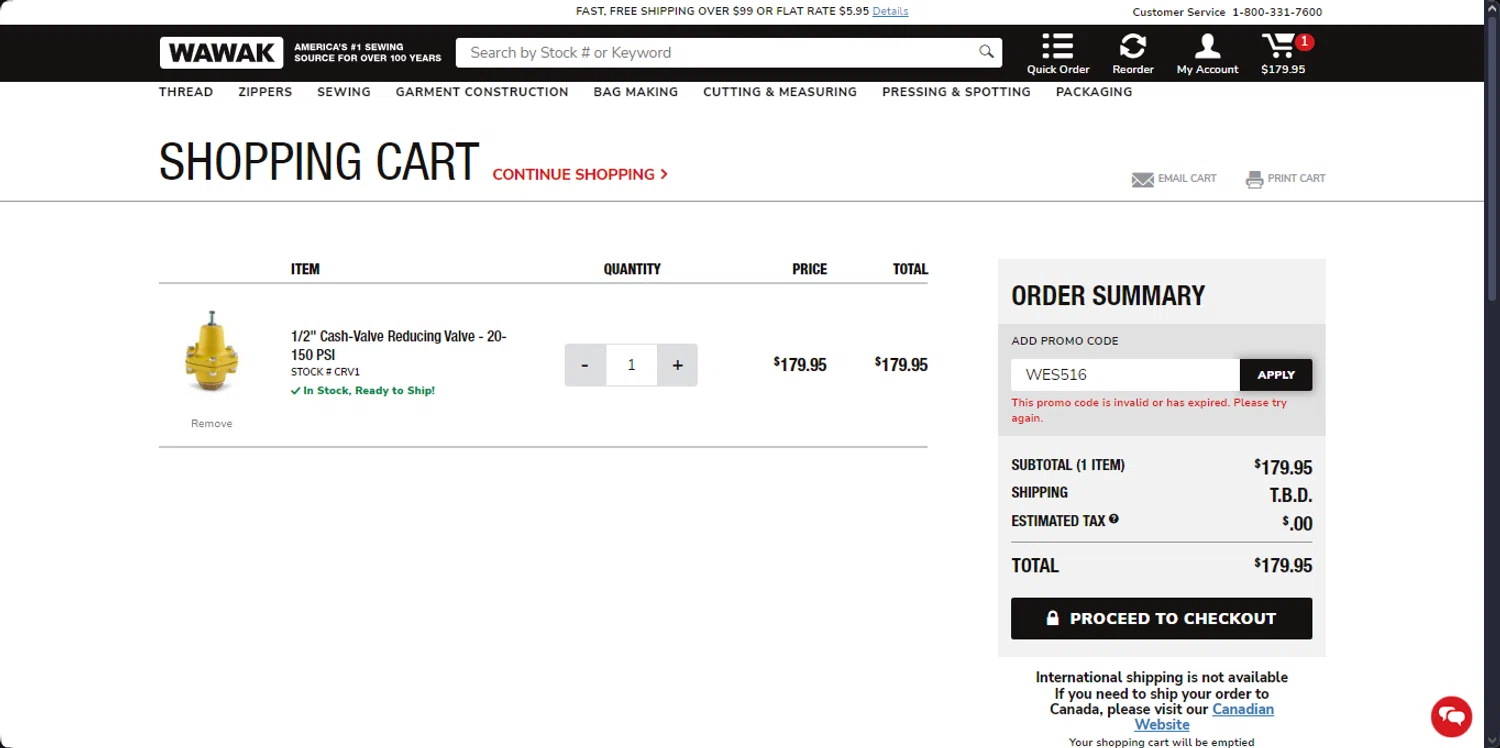
Task: Click the estimated tax help icon
Action: [1113, 519]
